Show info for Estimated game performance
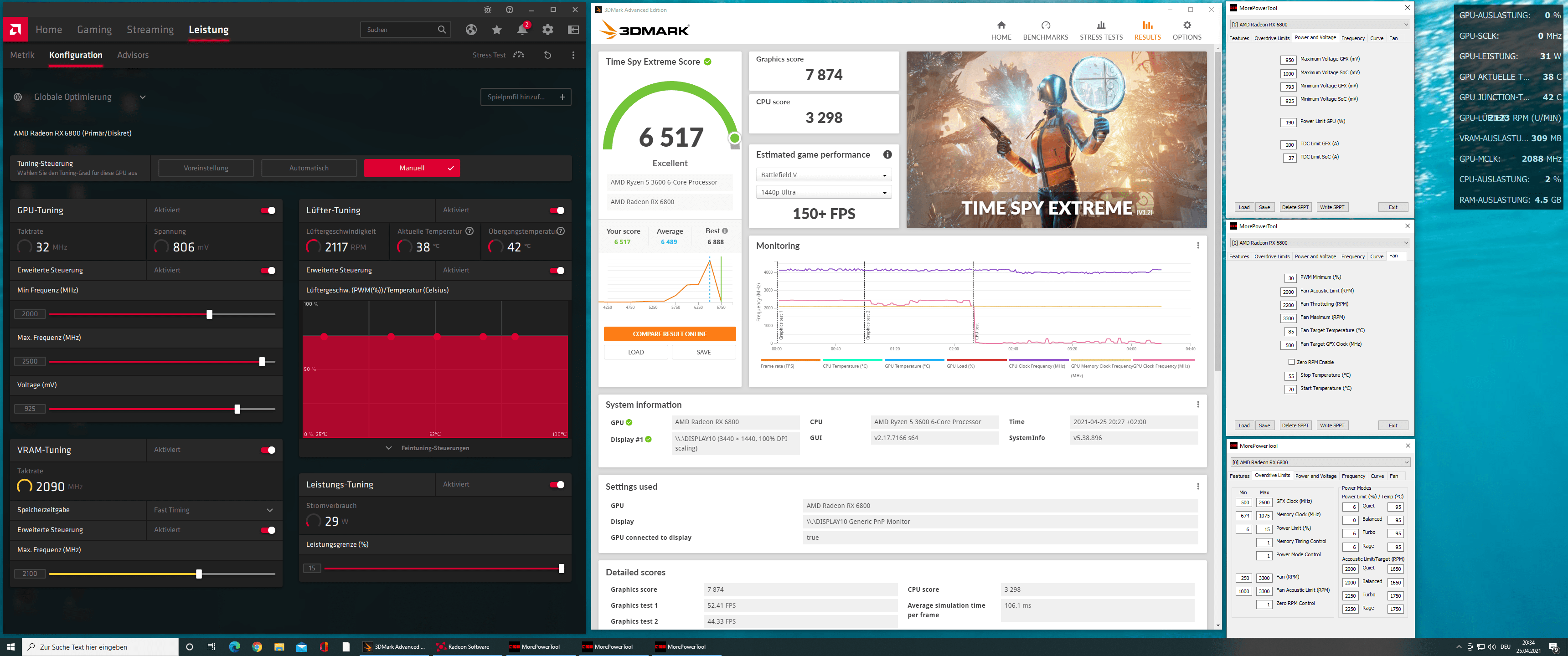 click(887, 154)
